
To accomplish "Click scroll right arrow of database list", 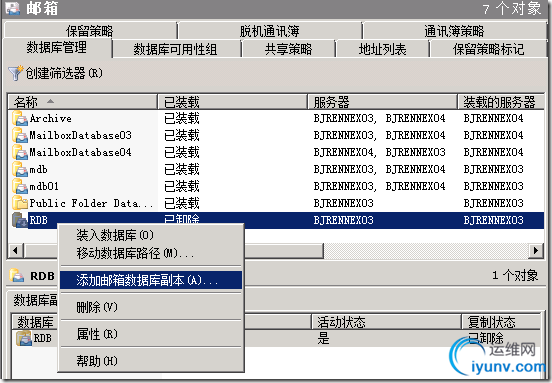I will [x=536, y=251].
